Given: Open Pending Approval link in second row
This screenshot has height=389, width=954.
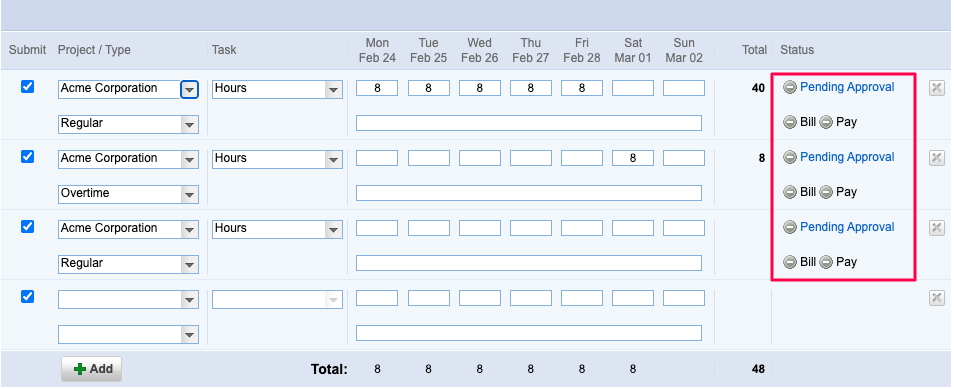Looking at the screenshot, I should point(847,157).
